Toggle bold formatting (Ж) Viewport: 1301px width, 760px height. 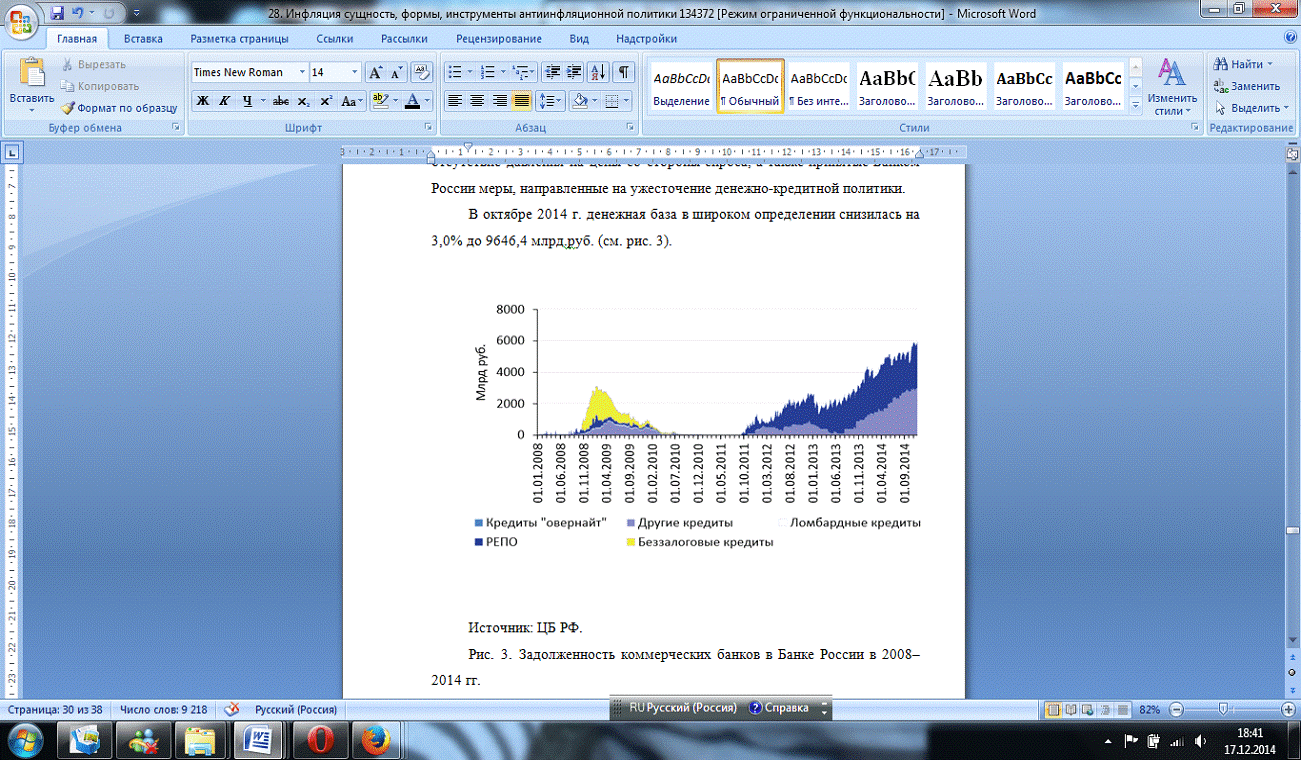(x=202, y=101)
